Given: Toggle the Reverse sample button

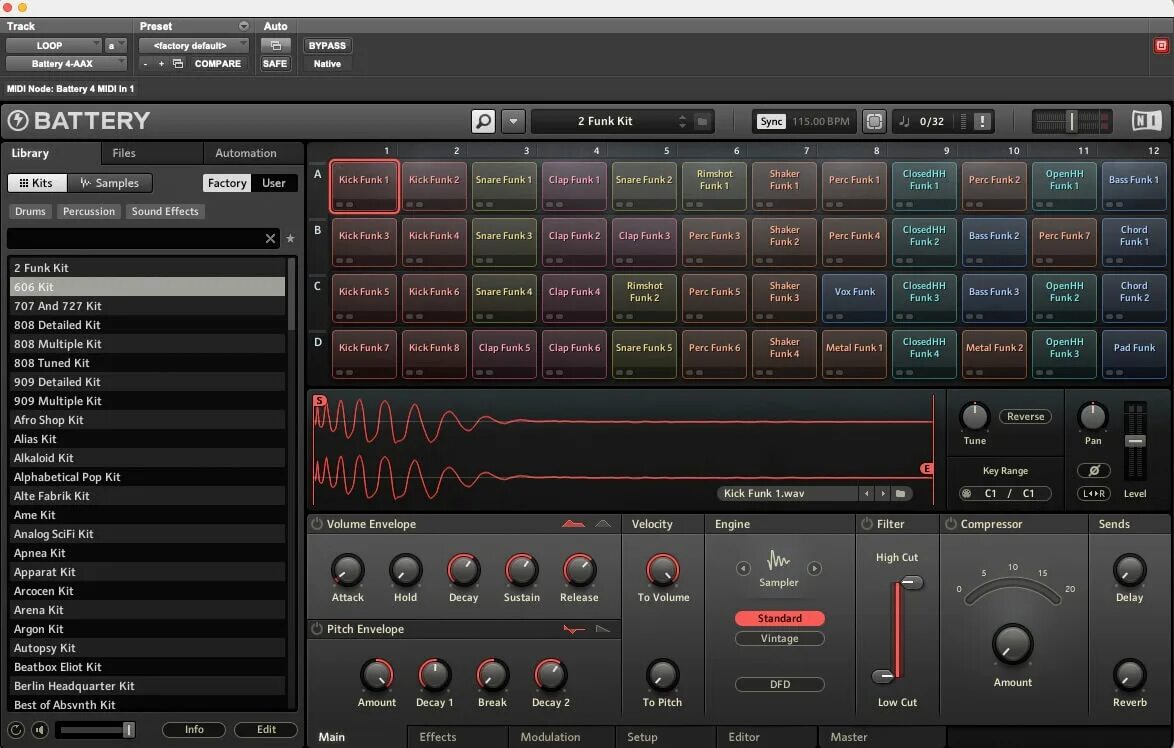Looking at the screenshot, I should click(1025, 416).
